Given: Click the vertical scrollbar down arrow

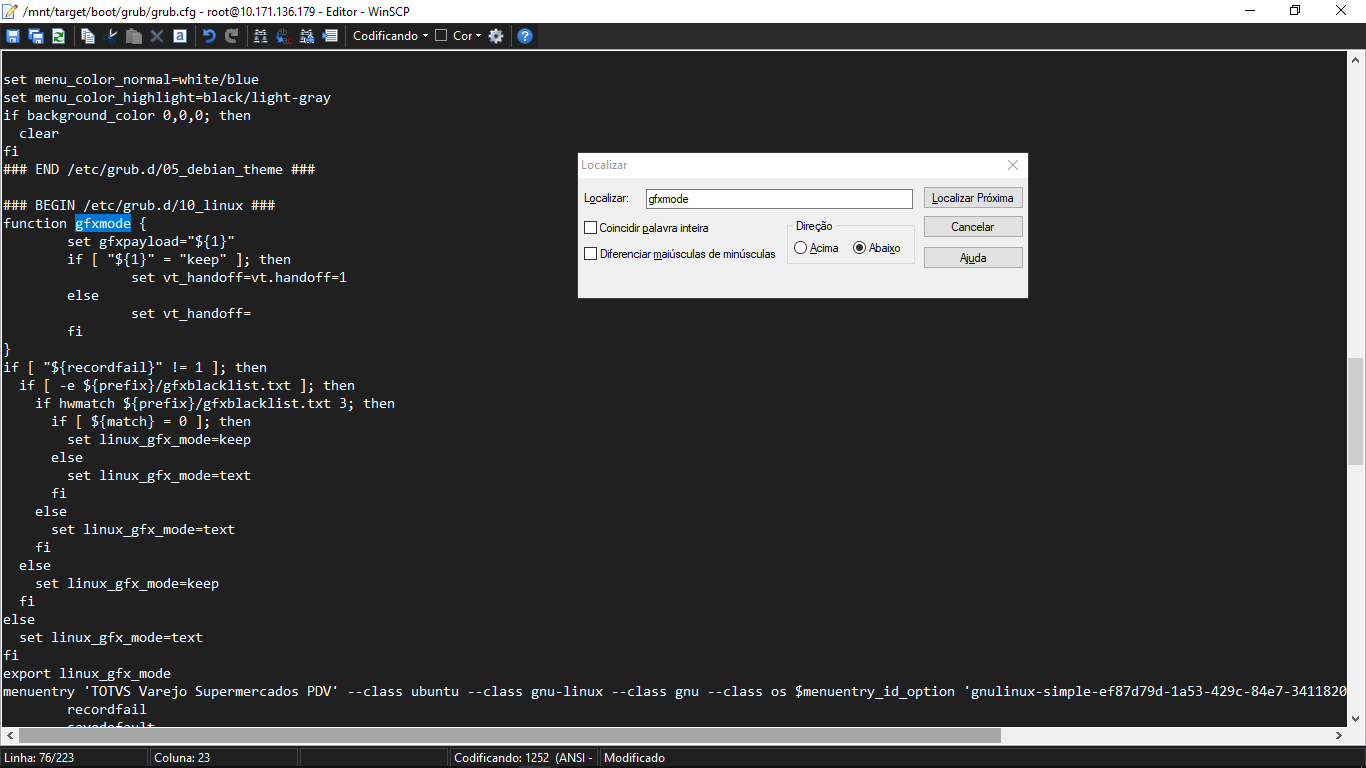Looking at the screenshot, I should 1355,719.
